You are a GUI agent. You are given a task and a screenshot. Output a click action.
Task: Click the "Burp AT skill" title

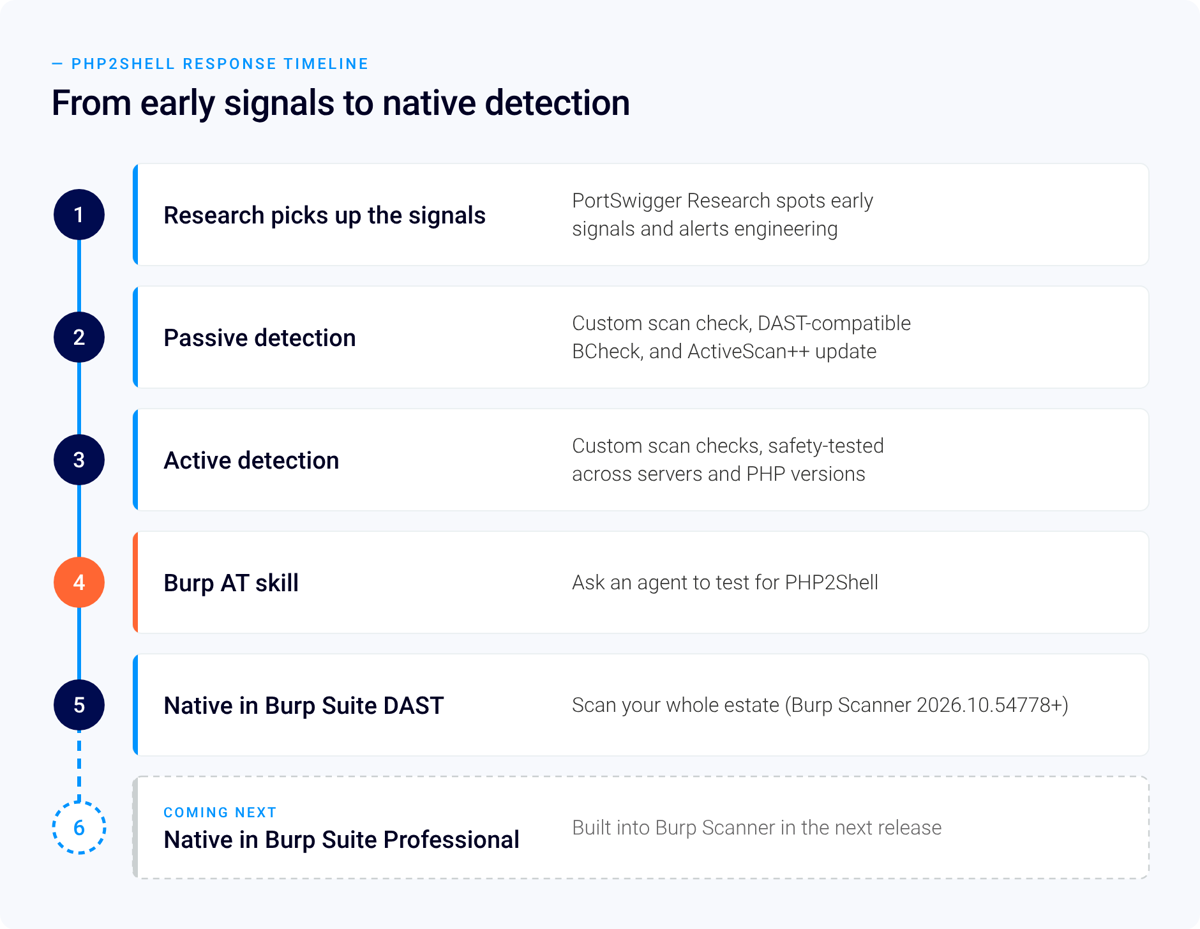click(x=231, y=583)
